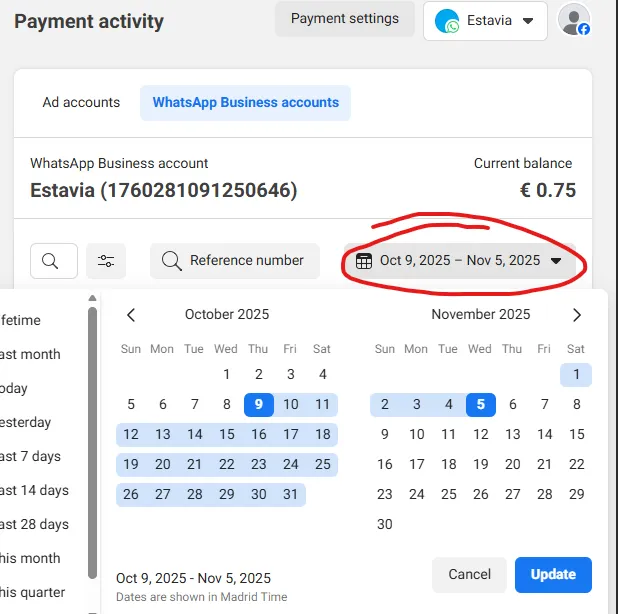Advance calendar to next month
Viewport: 618px width, 614px height.
pyautogui.click(x=576, y=315)
